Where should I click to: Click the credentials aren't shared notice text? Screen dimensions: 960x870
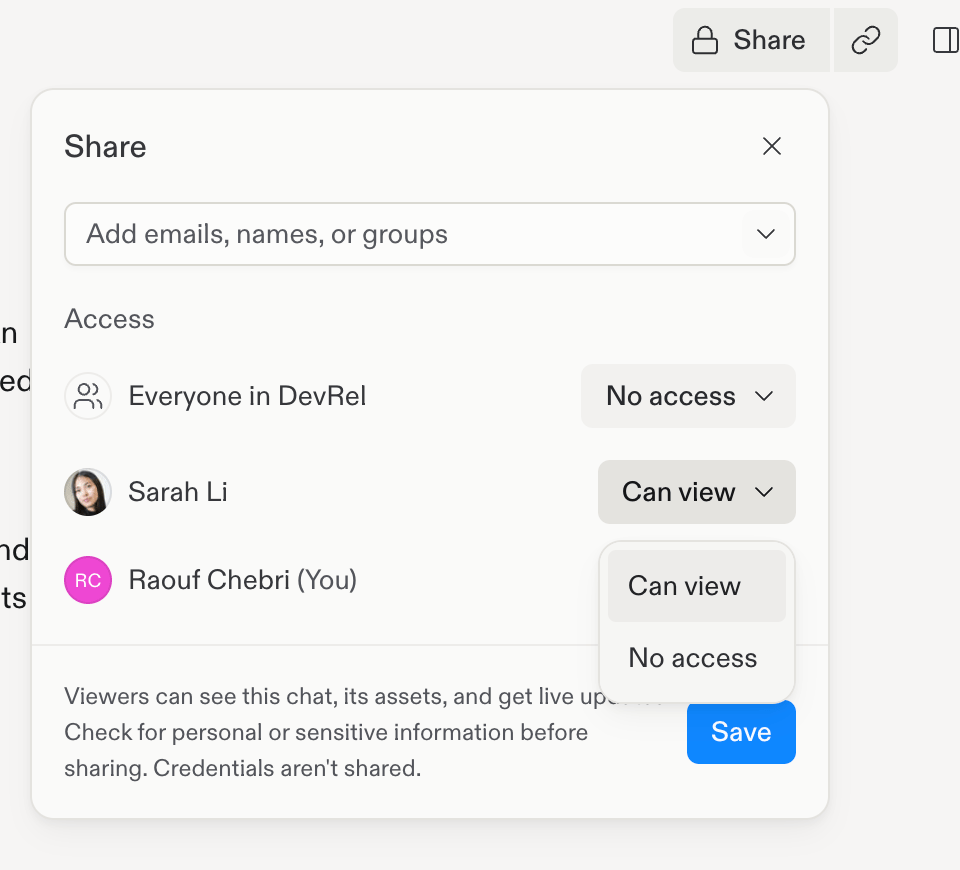[x=287, y=768]
